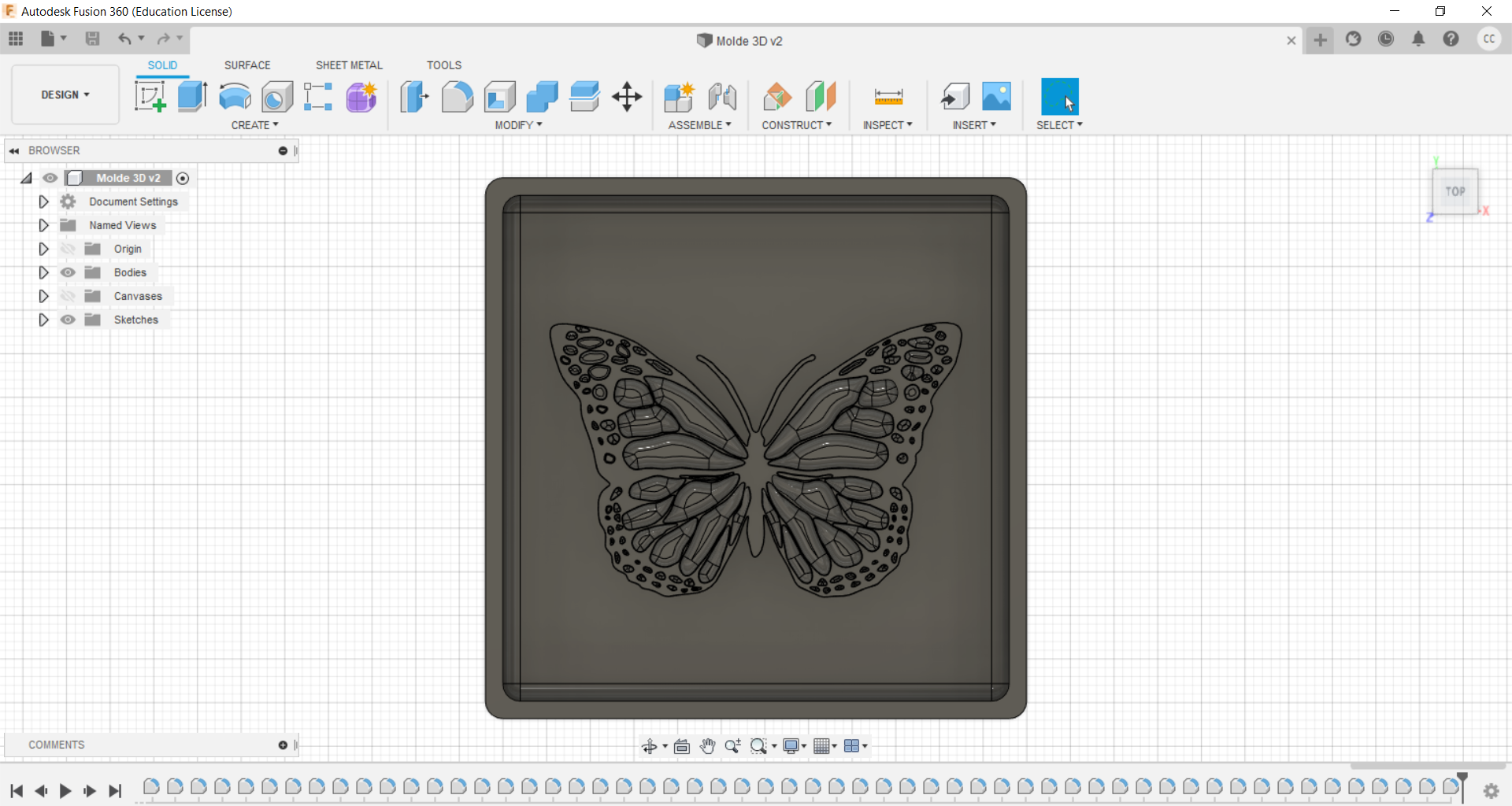Select the Extrude tool
The image size is (1512, 806).
pyautogui.click(x=192, y=97)
